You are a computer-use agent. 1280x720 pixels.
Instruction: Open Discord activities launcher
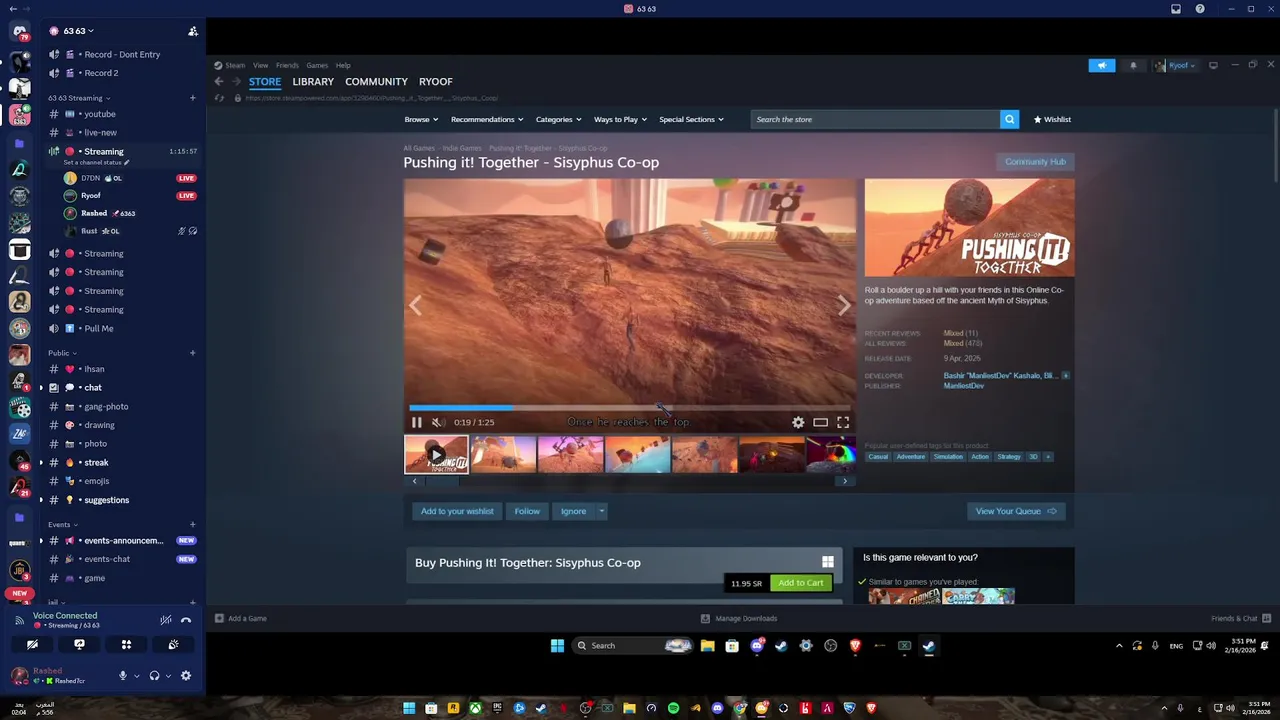(x=126, y=645)
